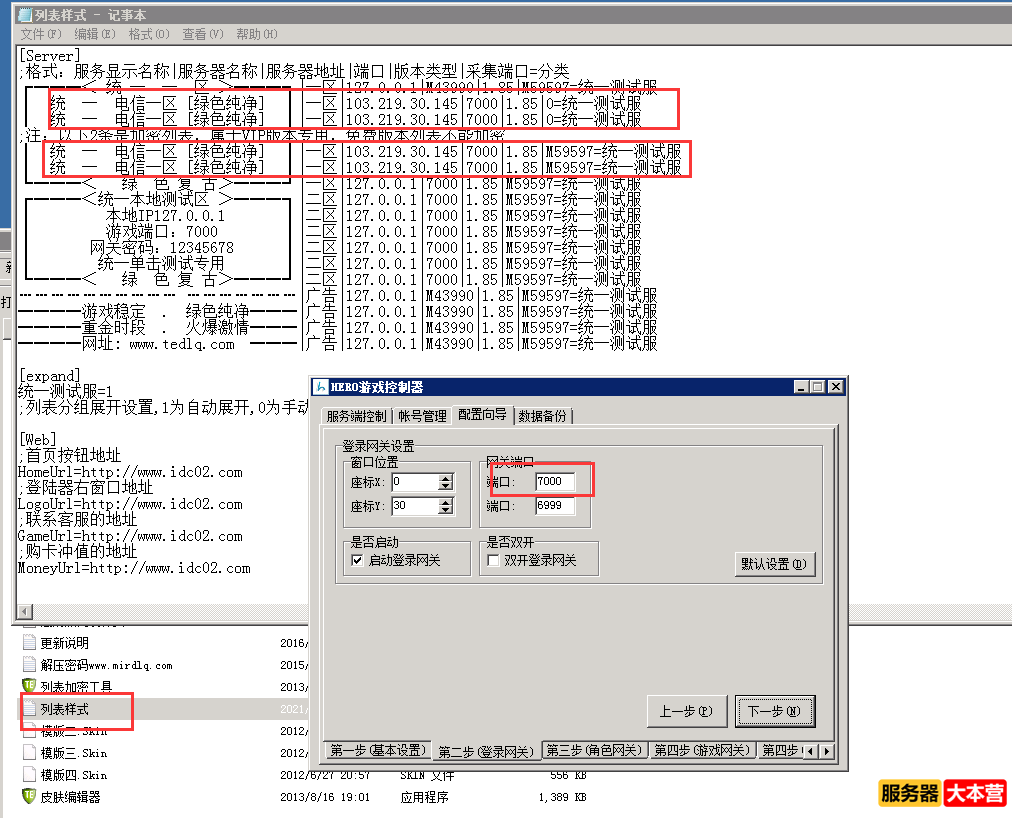Click the 座标Y input field
Viewport: 1012px width, 818px height.
coord(415,506)
